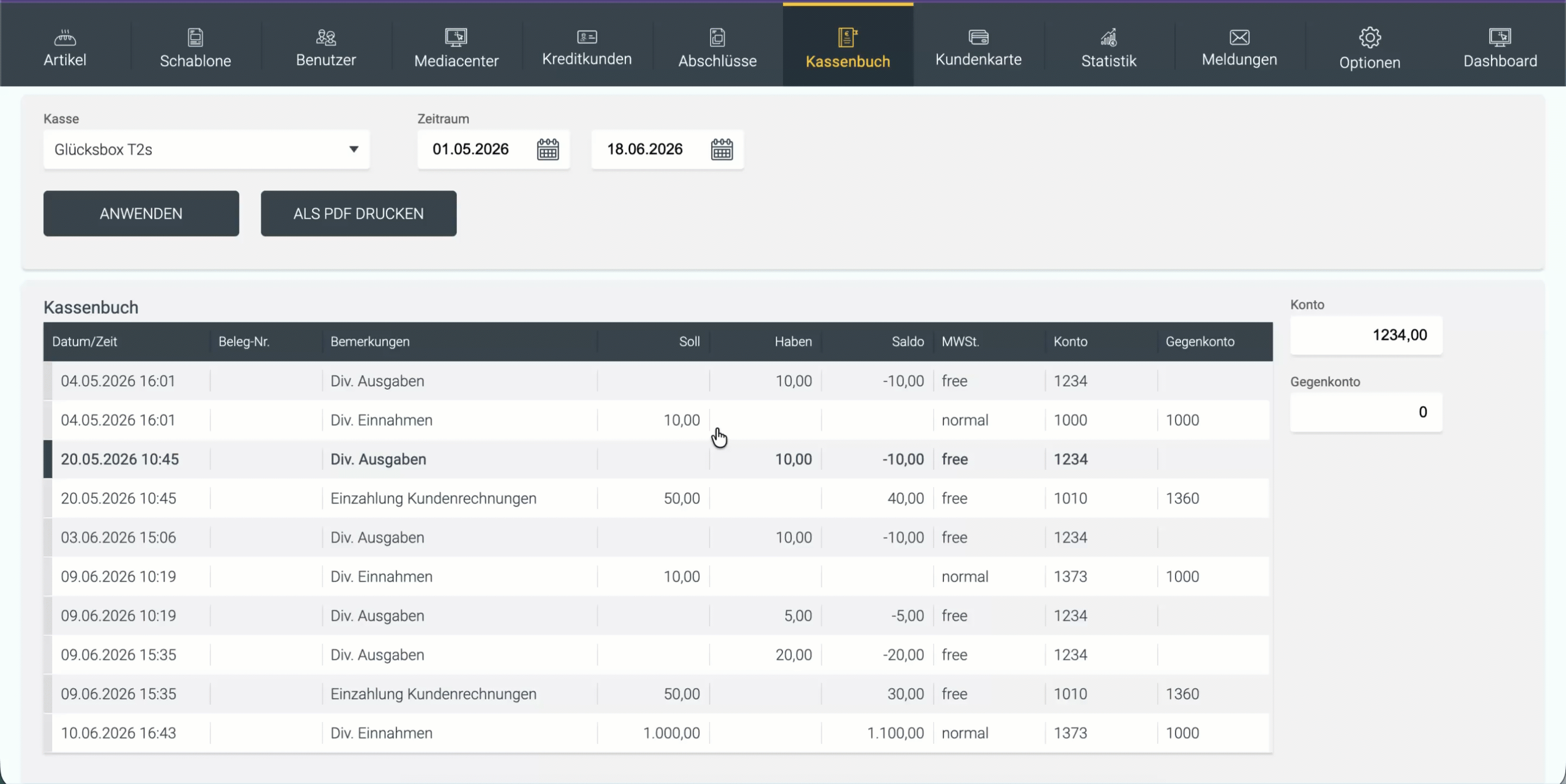Image resolution: width=1566 pixels, height=784 pixels.
Task: Click ALS PDF DRUCKEN button
Action: 359,213
